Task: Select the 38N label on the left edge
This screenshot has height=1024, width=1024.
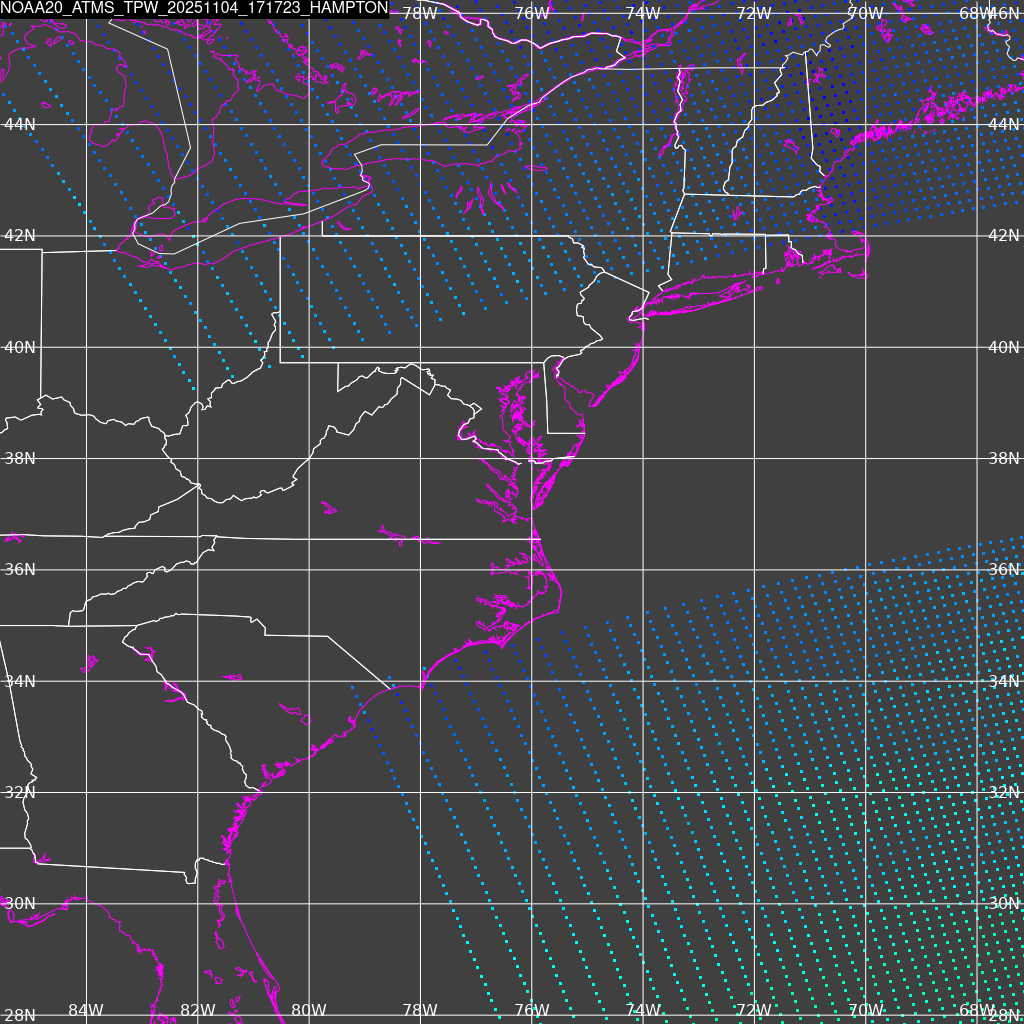Action: click(x=20, y=458)
